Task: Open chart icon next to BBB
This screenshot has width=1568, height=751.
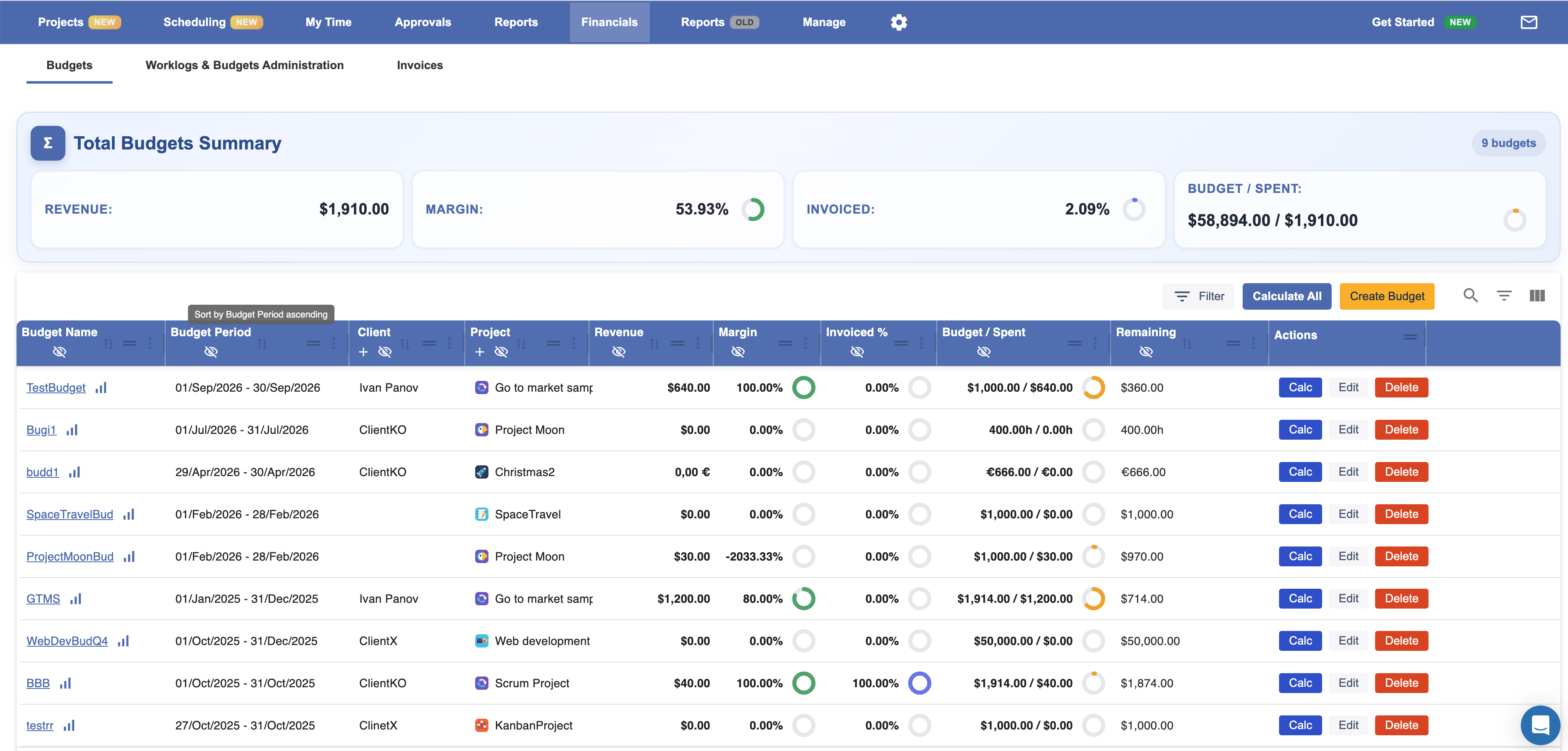Action: [x=65, y=683]
